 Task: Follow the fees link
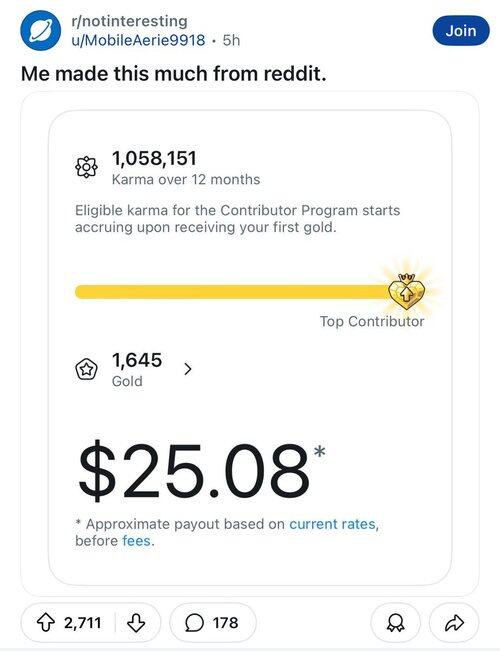[137, 541]
